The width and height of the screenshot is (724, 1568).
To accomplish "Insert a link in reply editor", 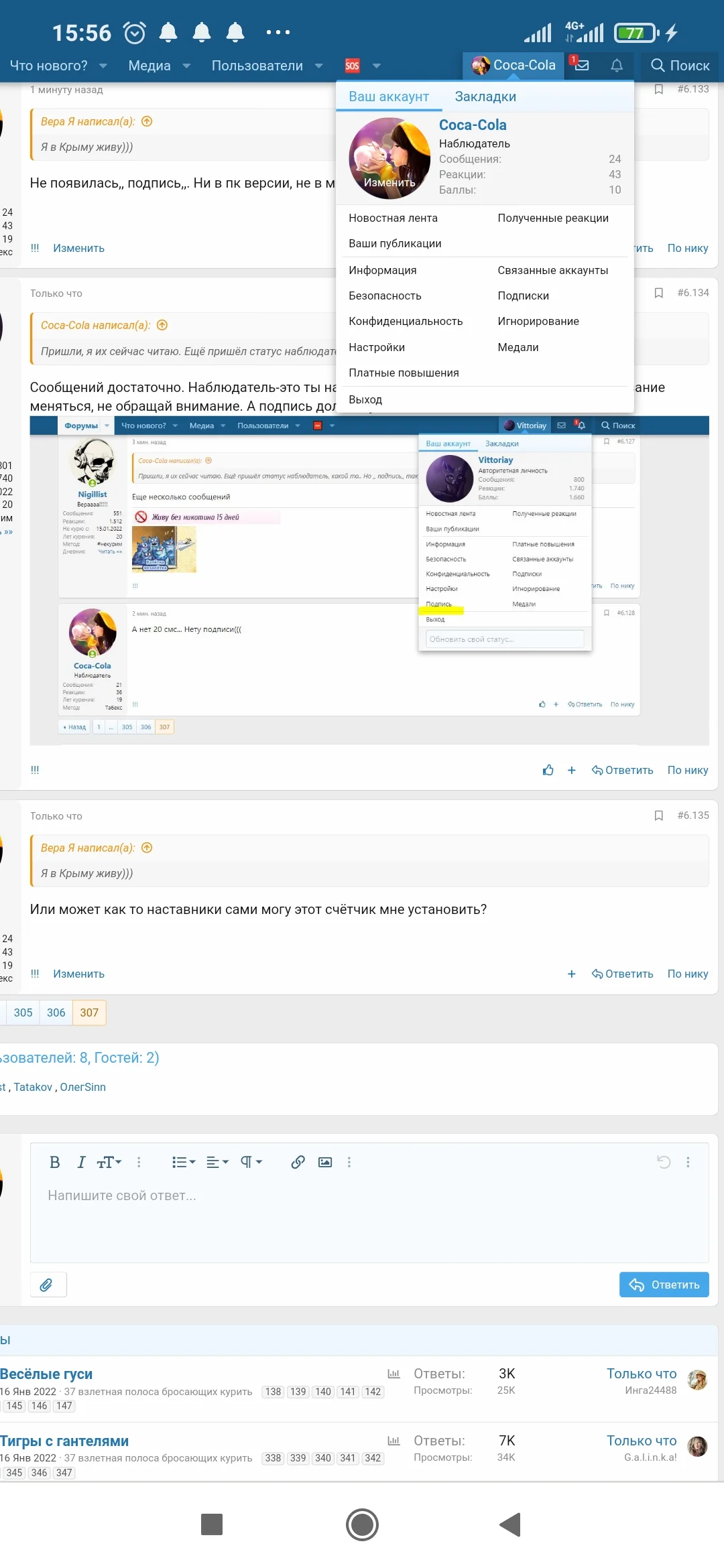I will (x=298, y=1162).
